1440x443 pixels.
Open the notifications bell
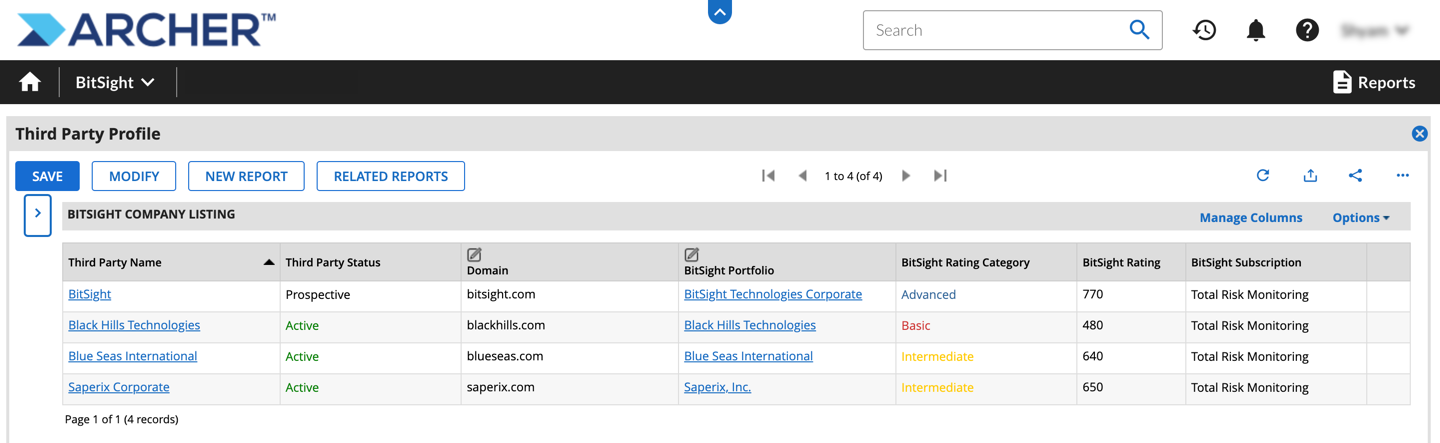pyautogui.click(x=1256, y=30)
